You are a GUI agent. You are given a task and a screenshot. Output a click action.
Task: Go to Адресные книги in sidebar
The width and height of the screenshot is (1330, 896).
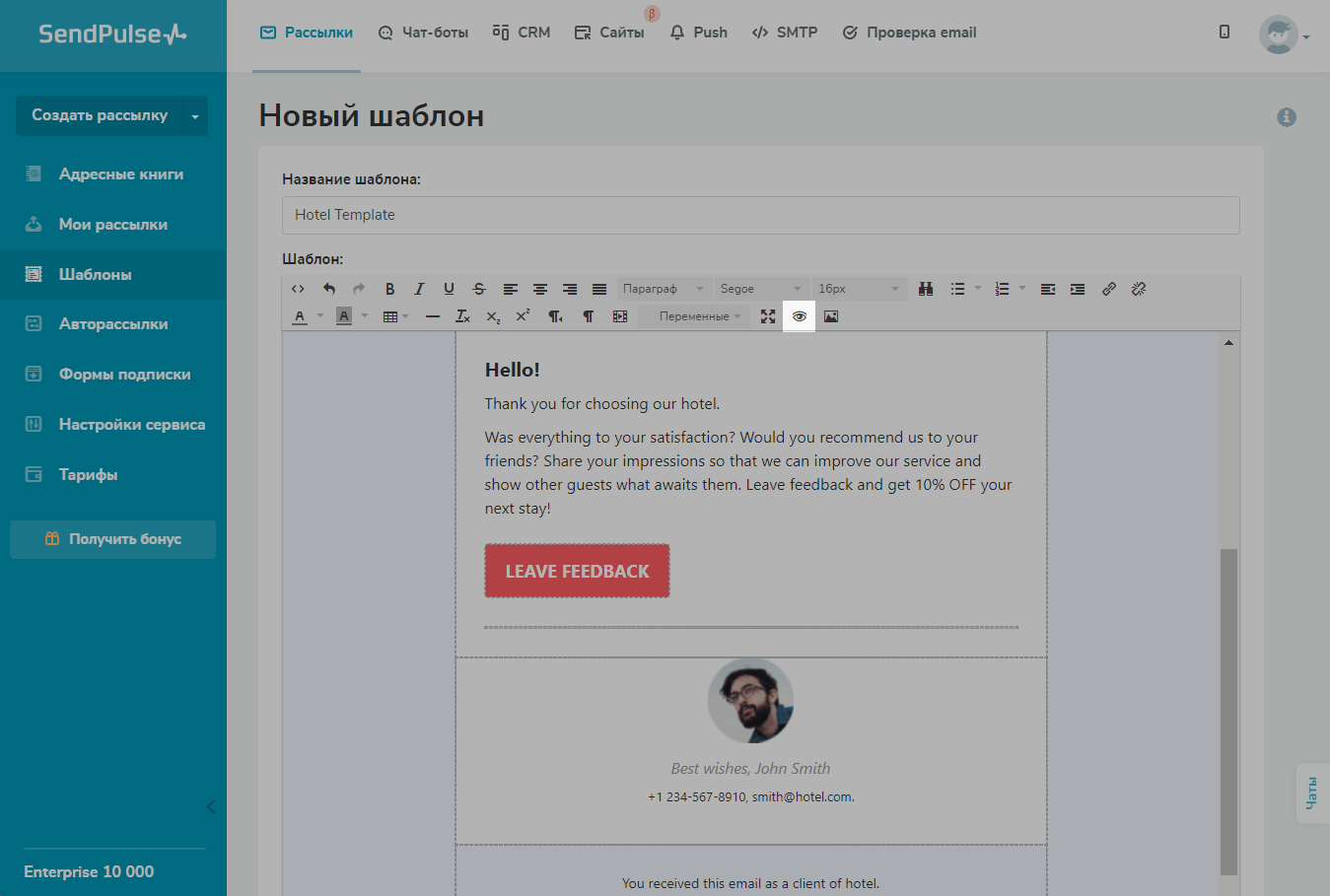tap(120, 174)
